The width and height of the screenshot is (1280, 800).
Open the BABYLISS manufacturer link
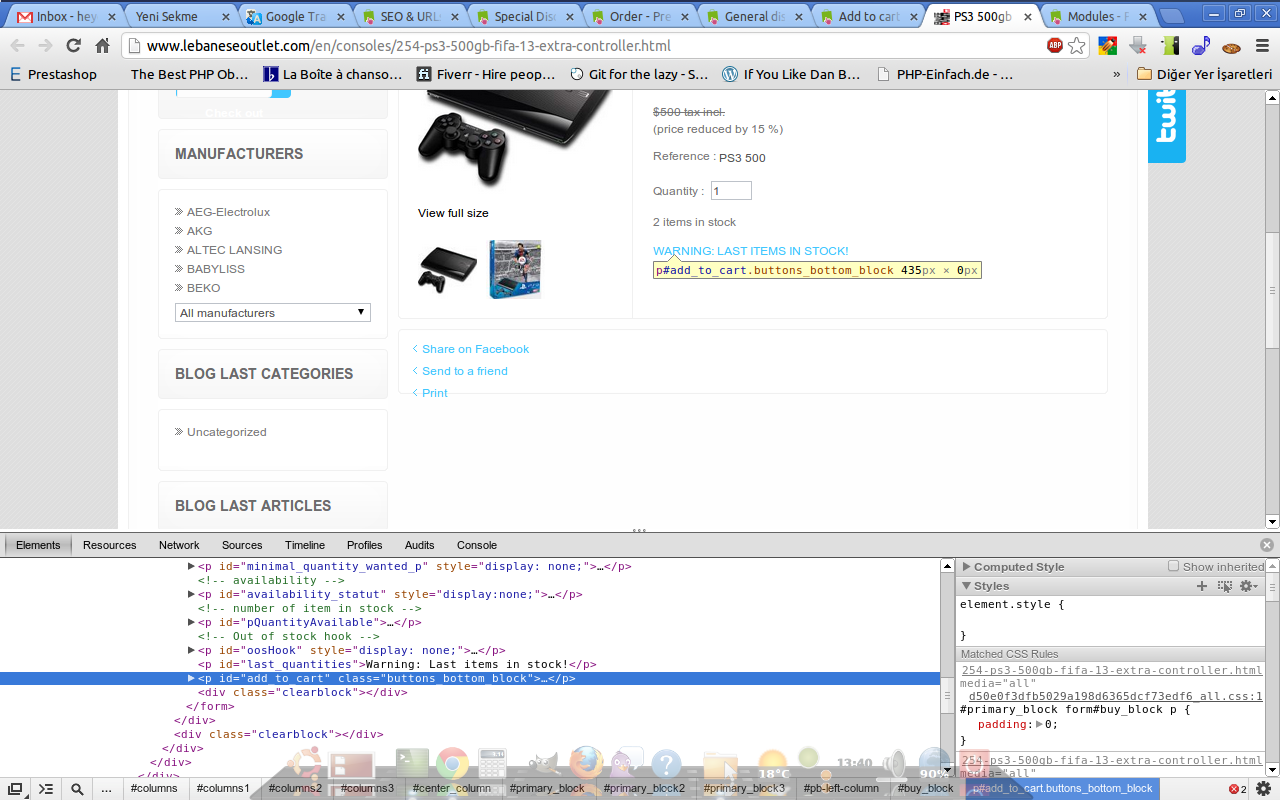click(216, 269)
